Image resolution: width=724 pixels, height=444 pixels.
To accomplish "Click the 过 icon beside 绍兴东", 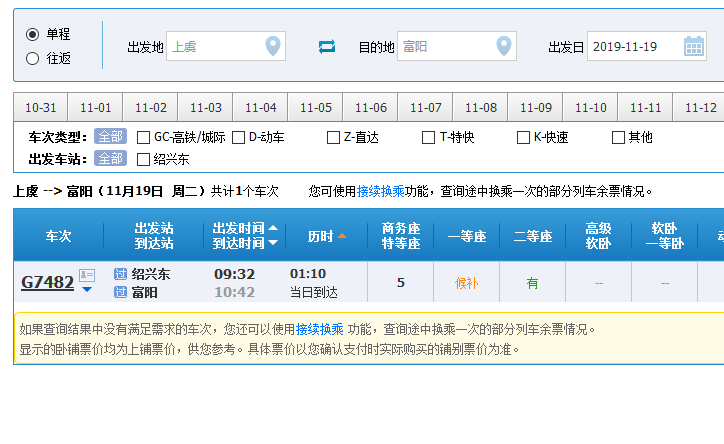I will [x=121, y=274].
